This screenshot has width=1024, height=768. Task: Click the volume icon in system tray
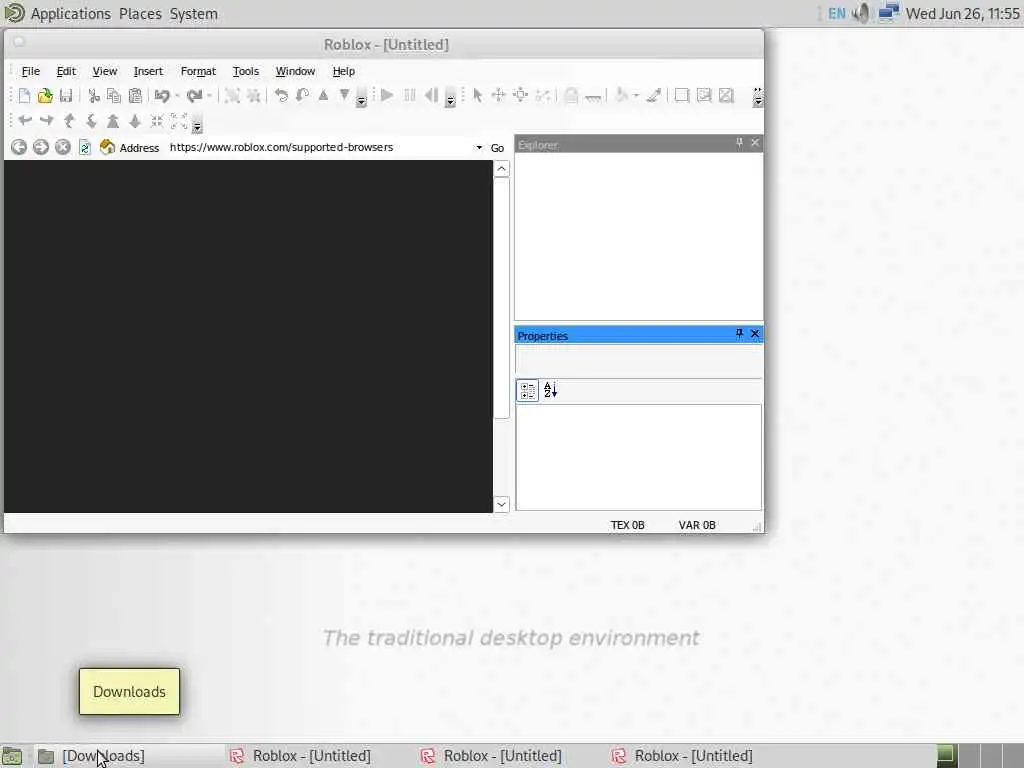tap(862, 13)
